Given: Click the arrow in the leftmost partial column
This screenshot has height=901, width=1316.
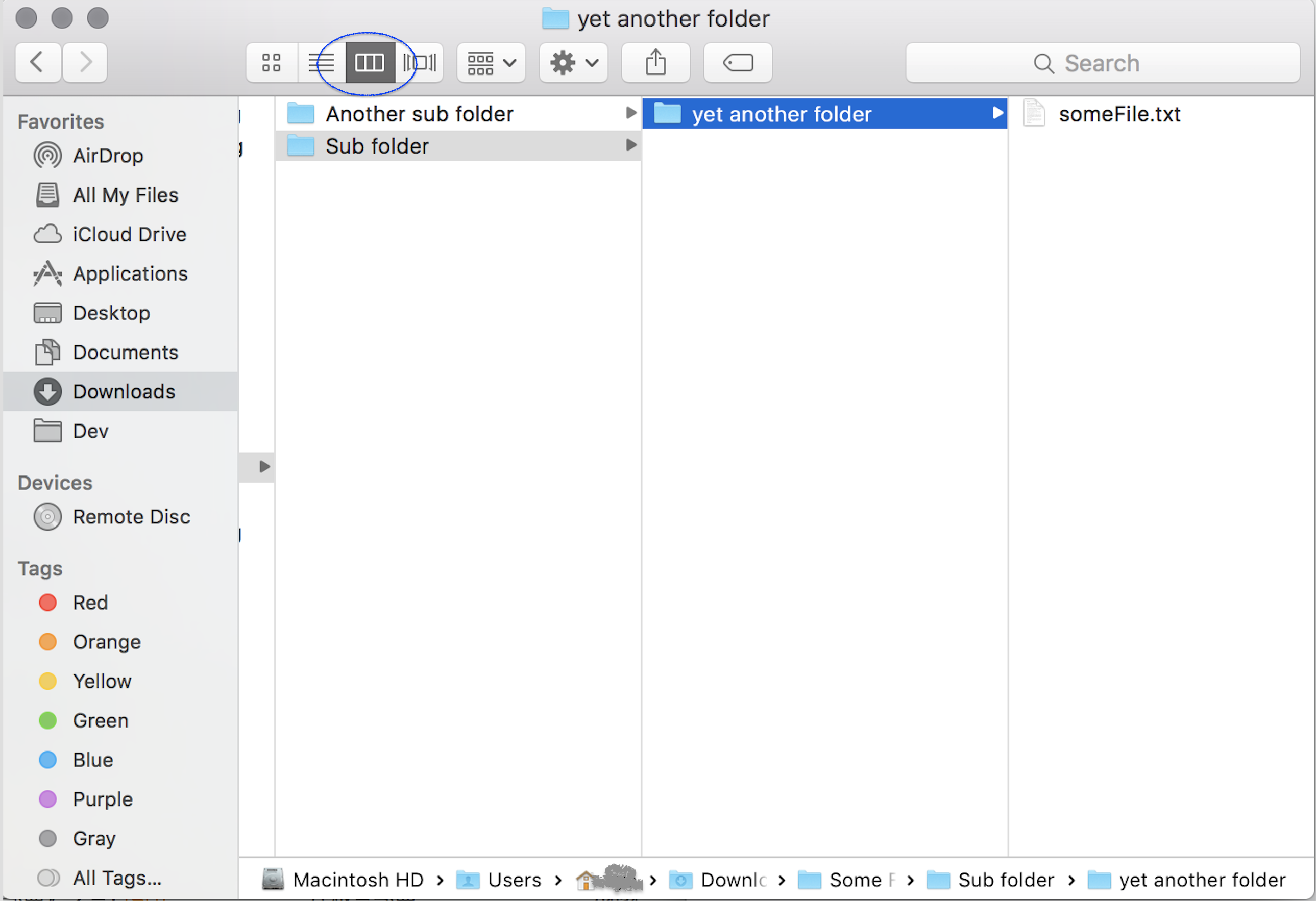Looking at the screenshot, I should [264, 466].
